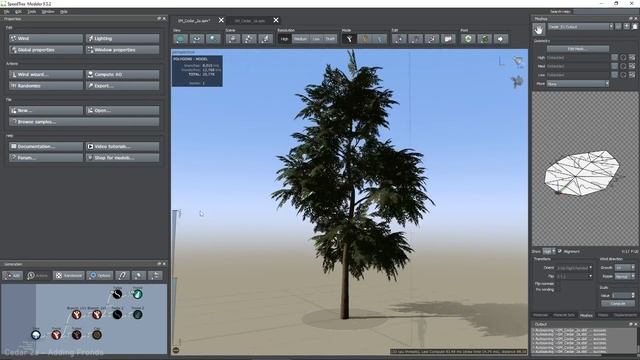640x360 pixels.
Task: Select the Cap node in the generation graph
Action: (97, 335)
